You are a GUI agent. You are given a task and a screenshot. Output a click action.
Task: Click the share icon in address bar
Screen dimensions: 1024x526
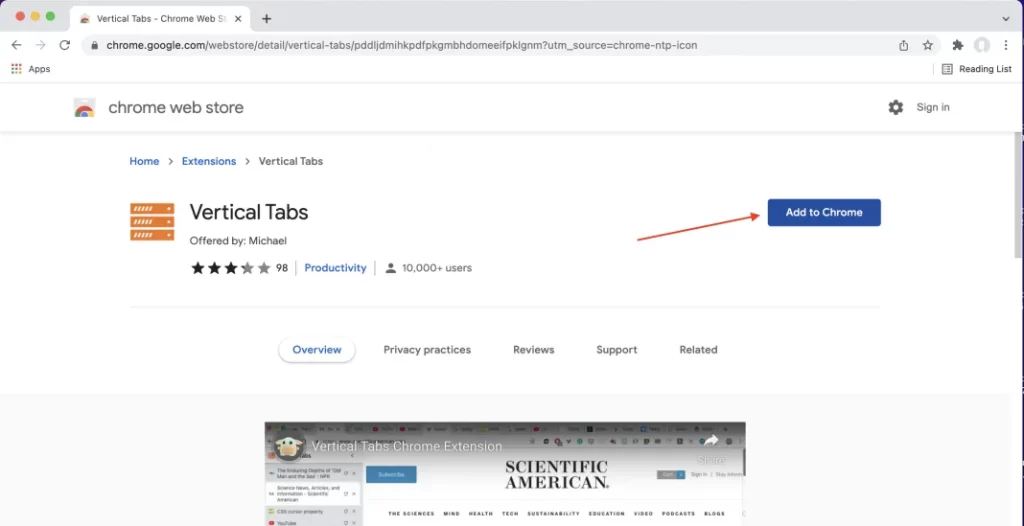pyautogui.click(x=904, y=45)
